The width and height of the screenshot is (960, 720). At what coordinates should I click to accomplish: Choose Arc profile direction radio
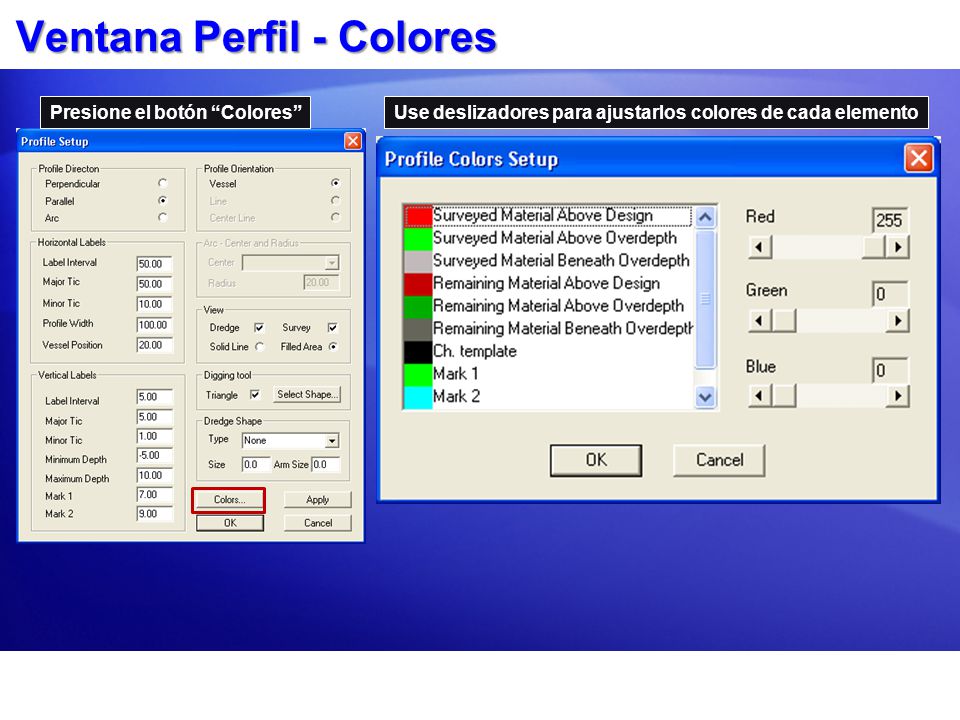pyautogui.click(x=162, y=217)
